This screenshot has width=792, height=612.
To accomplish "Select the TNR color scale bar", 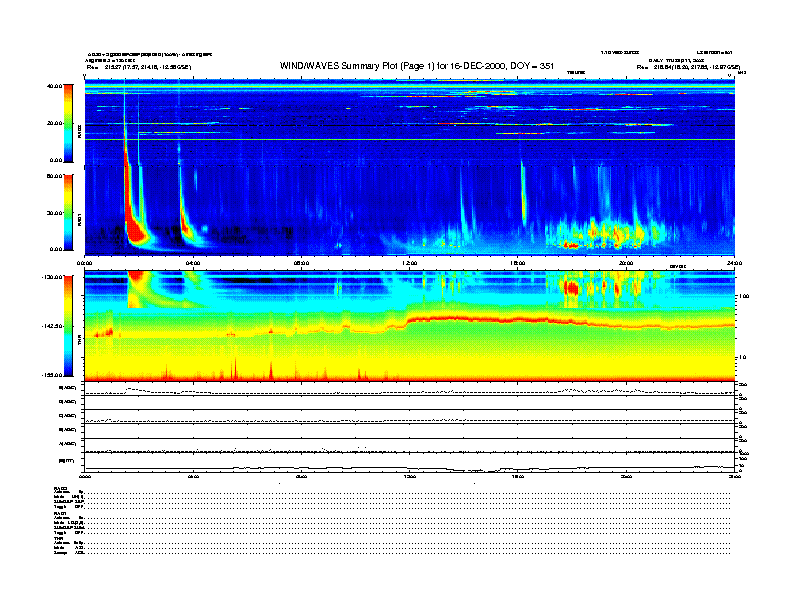I will click(x=68, y=326).
